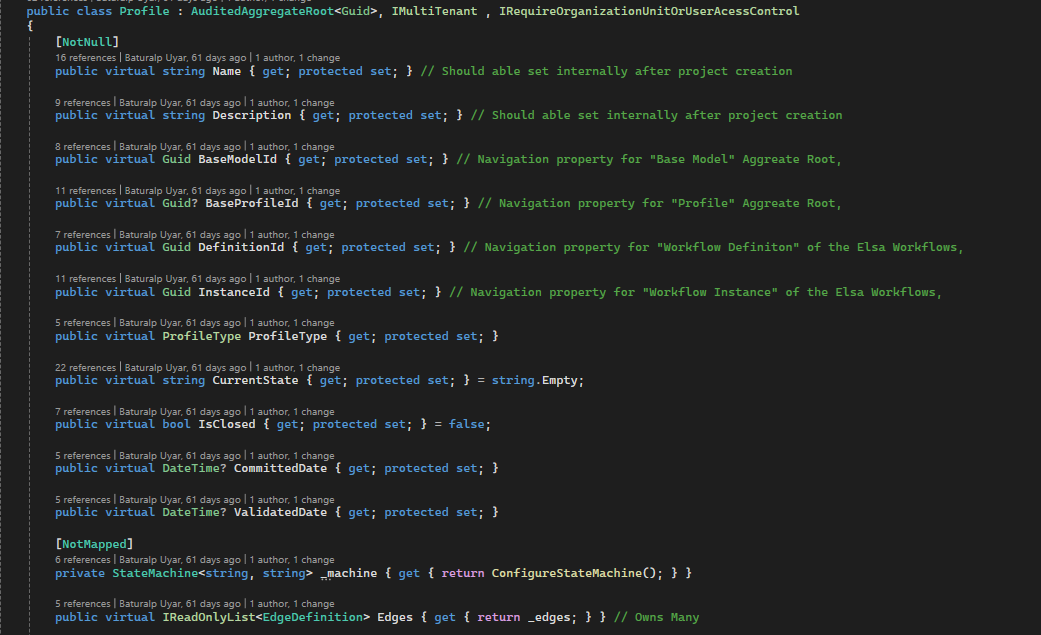Show the 22 references for CurrentState property

85,367
